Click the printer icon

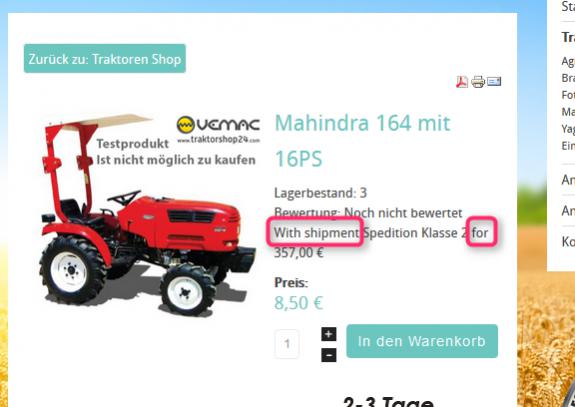coord(478,81)
